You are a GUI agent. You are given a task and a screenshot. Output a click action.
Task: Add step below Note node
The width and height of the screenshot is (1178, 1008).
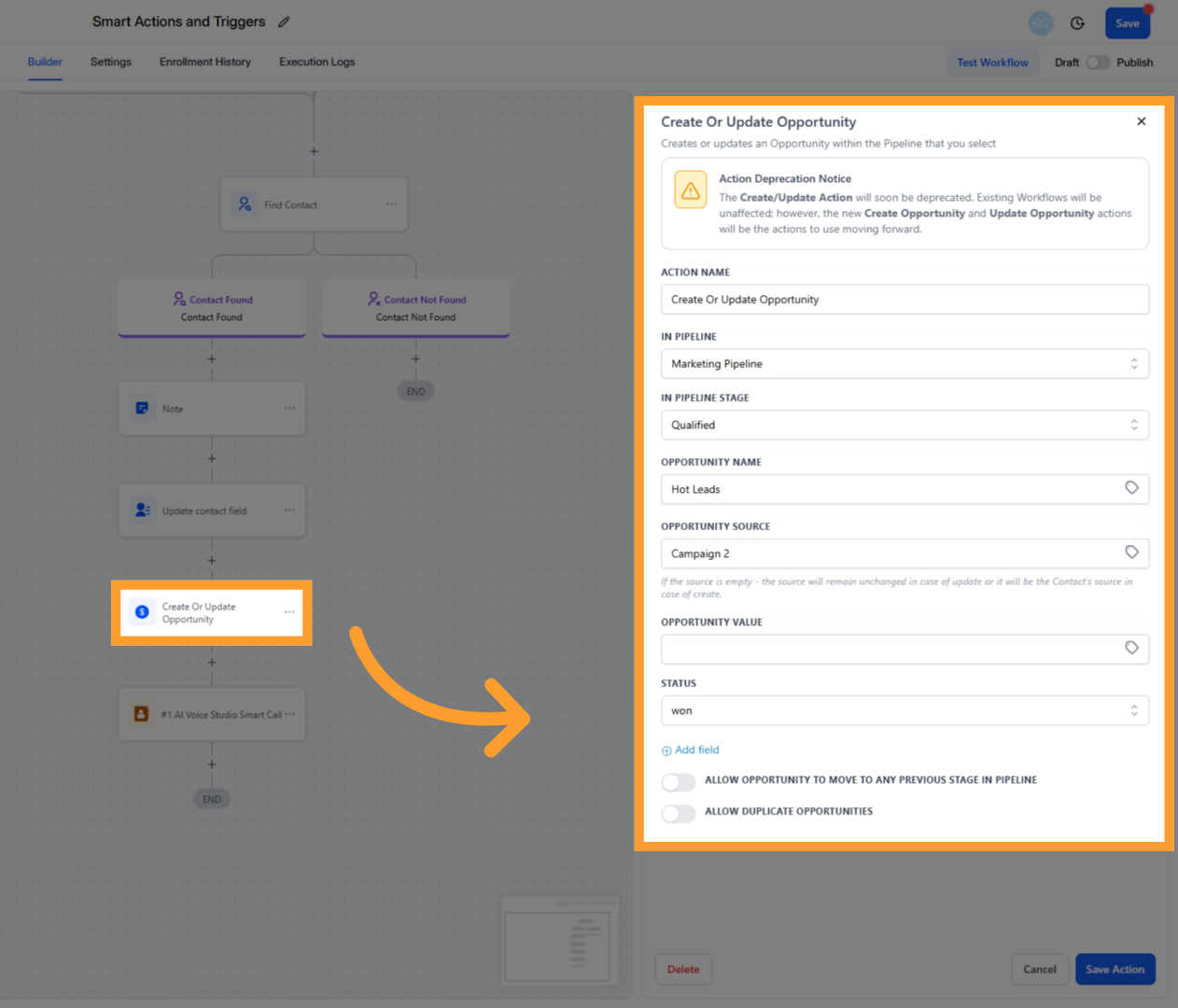212,458
